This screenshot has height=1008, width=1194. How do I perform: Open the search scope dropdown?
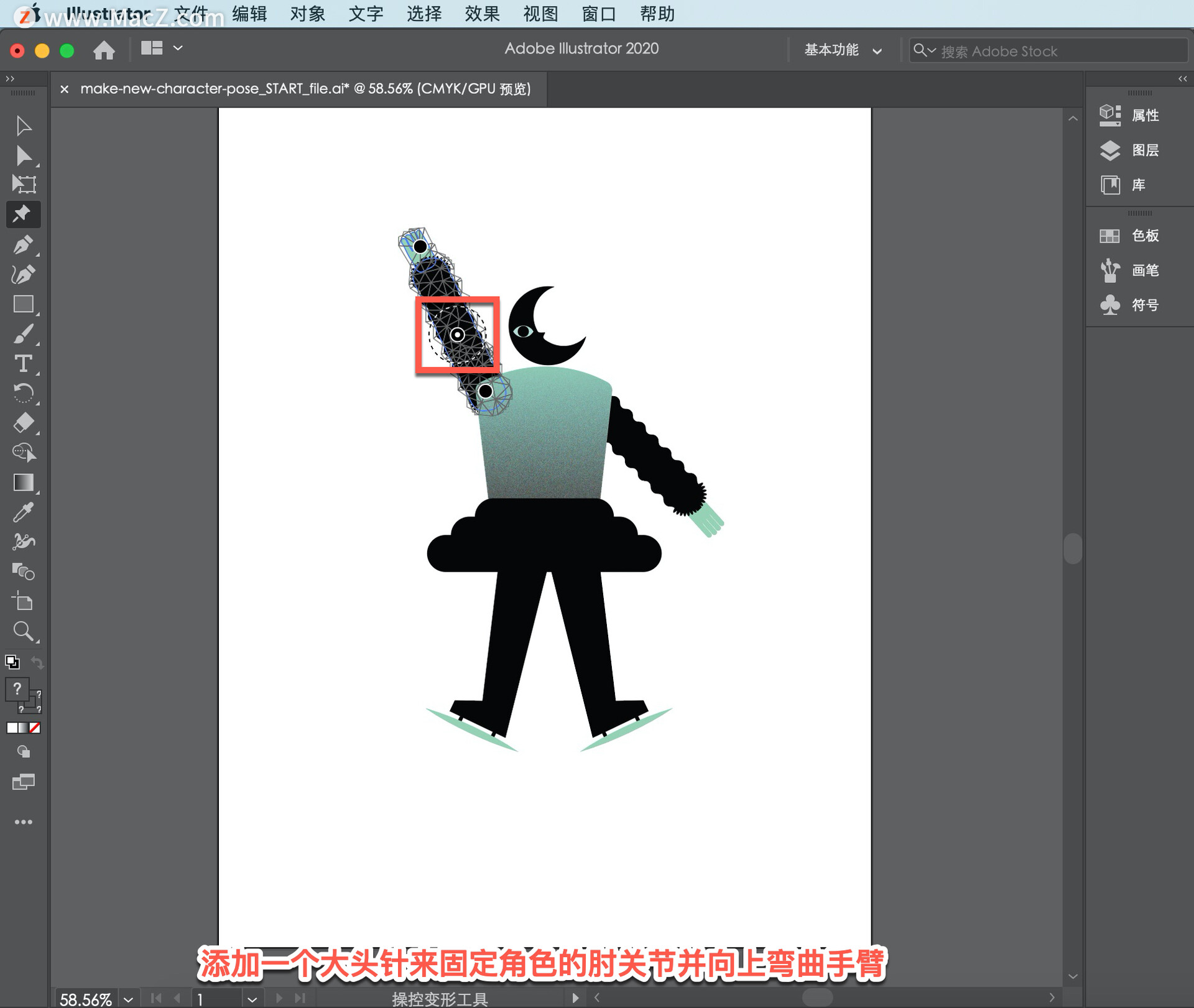coord(924,50)
